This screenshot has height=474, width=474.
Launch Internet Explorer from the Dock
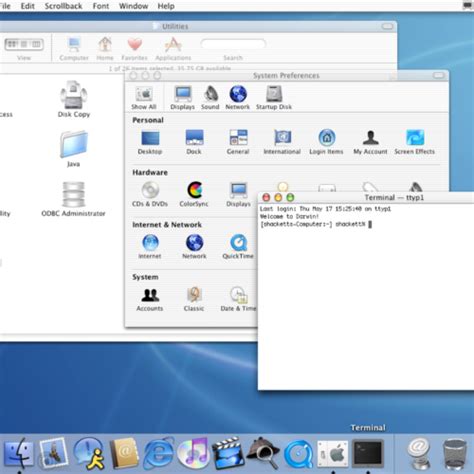click(159, 453)
